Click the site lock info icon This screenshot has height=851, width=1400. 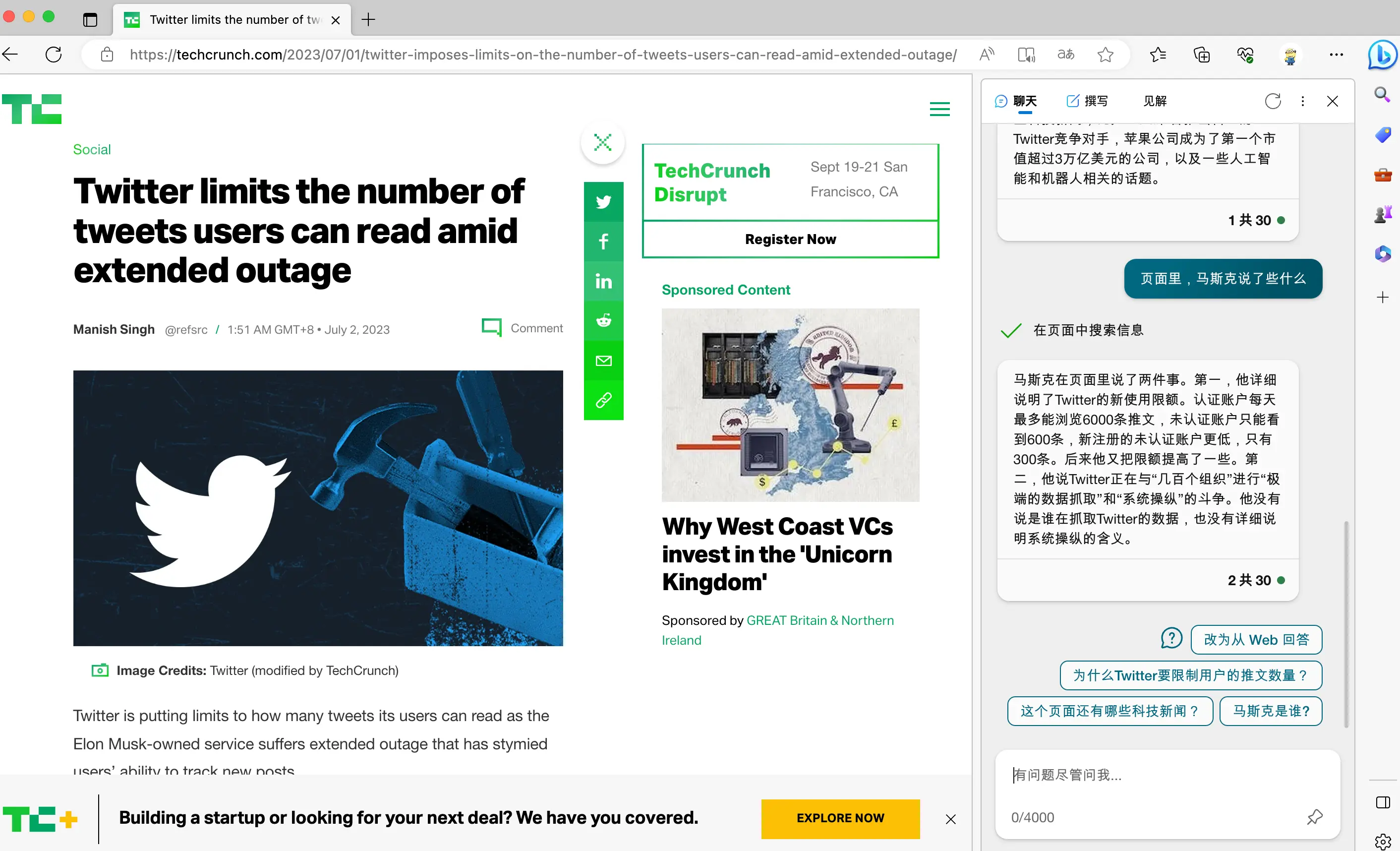click(x=107, y=55)
